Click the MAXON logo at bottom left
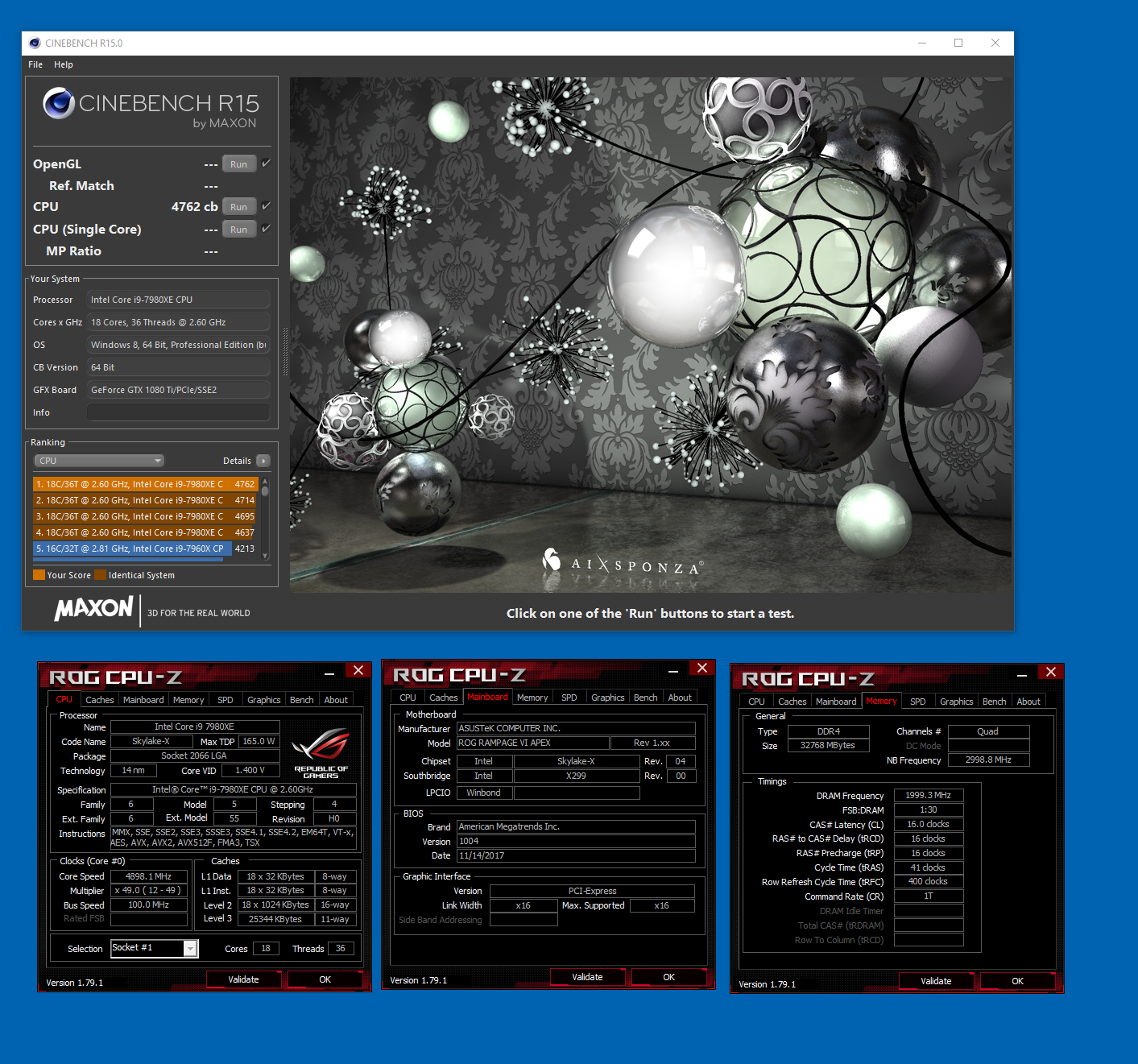This screenshot has height=1064, width=1138. point(93,608)
